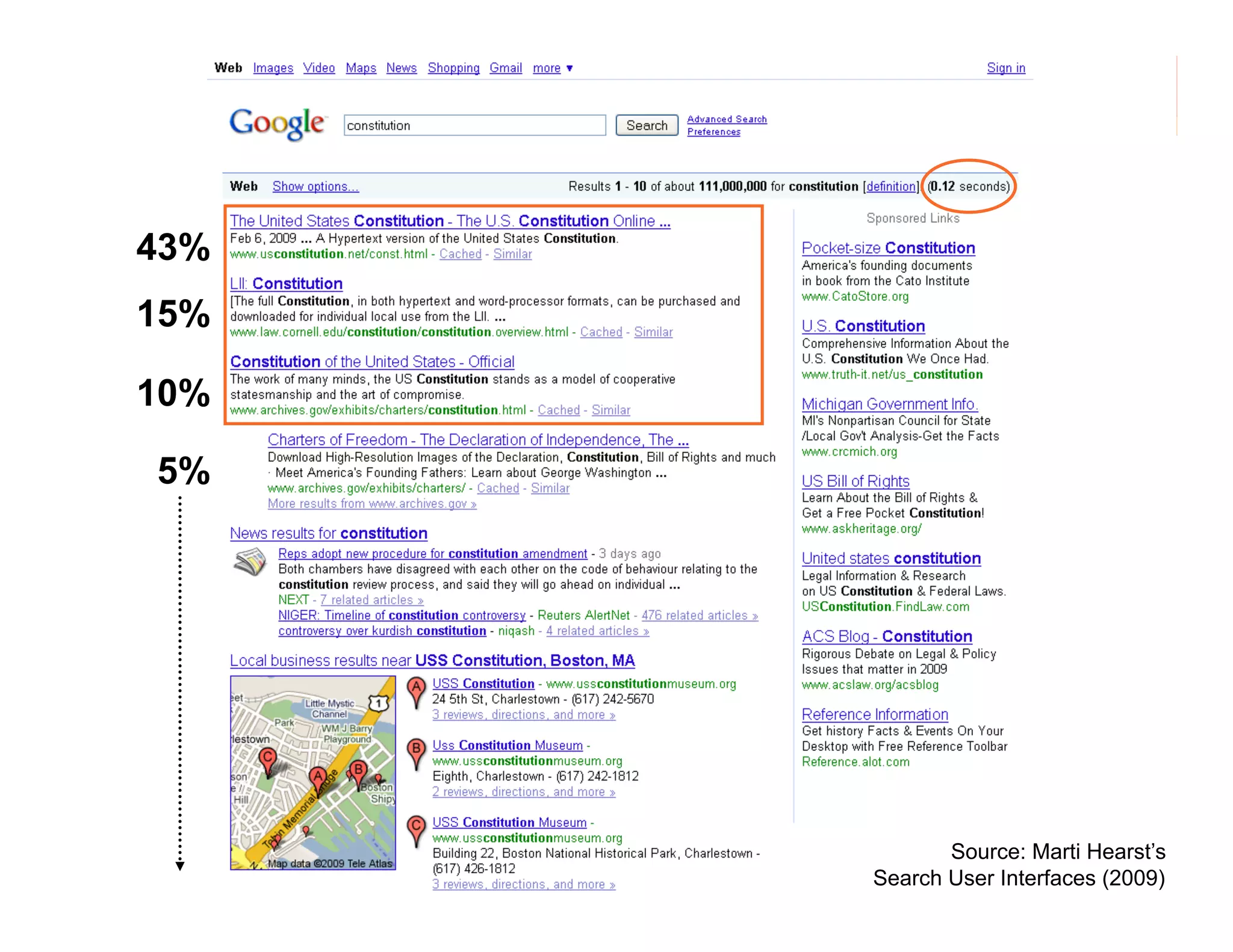Click map marker B next to Uss Constitution Museum
The width and height of the screenshot is (1233, 952).
416,755
